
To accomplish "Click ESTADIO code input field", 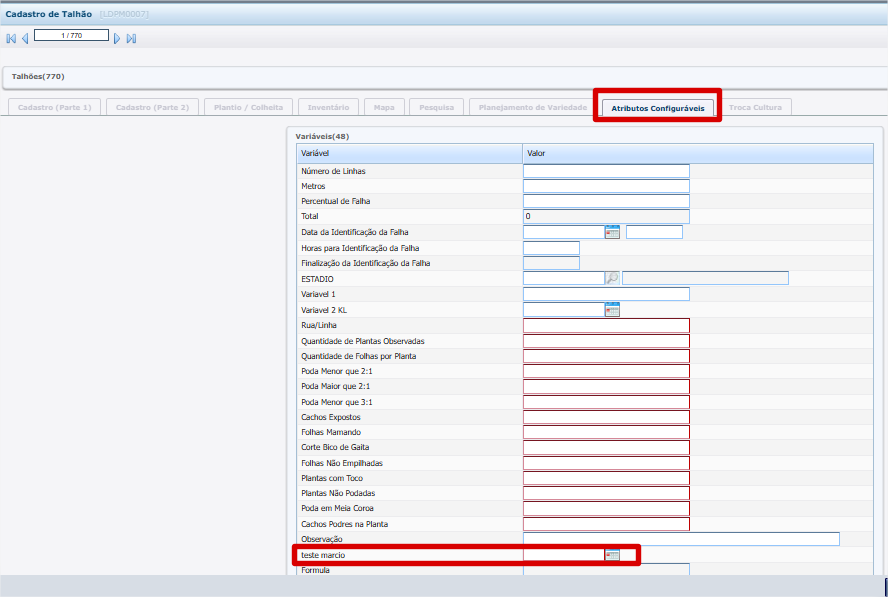I will pos(564,278).
